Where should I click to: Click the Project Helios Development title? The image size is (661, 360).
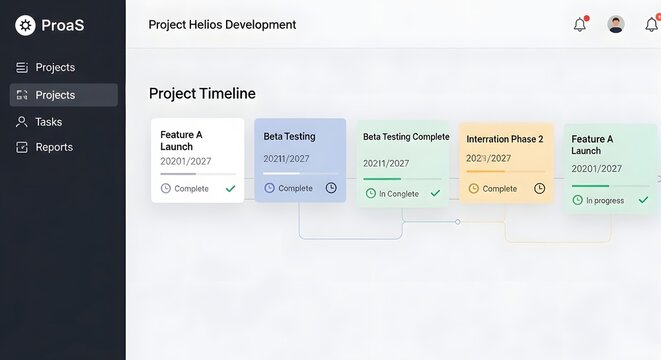222,25
